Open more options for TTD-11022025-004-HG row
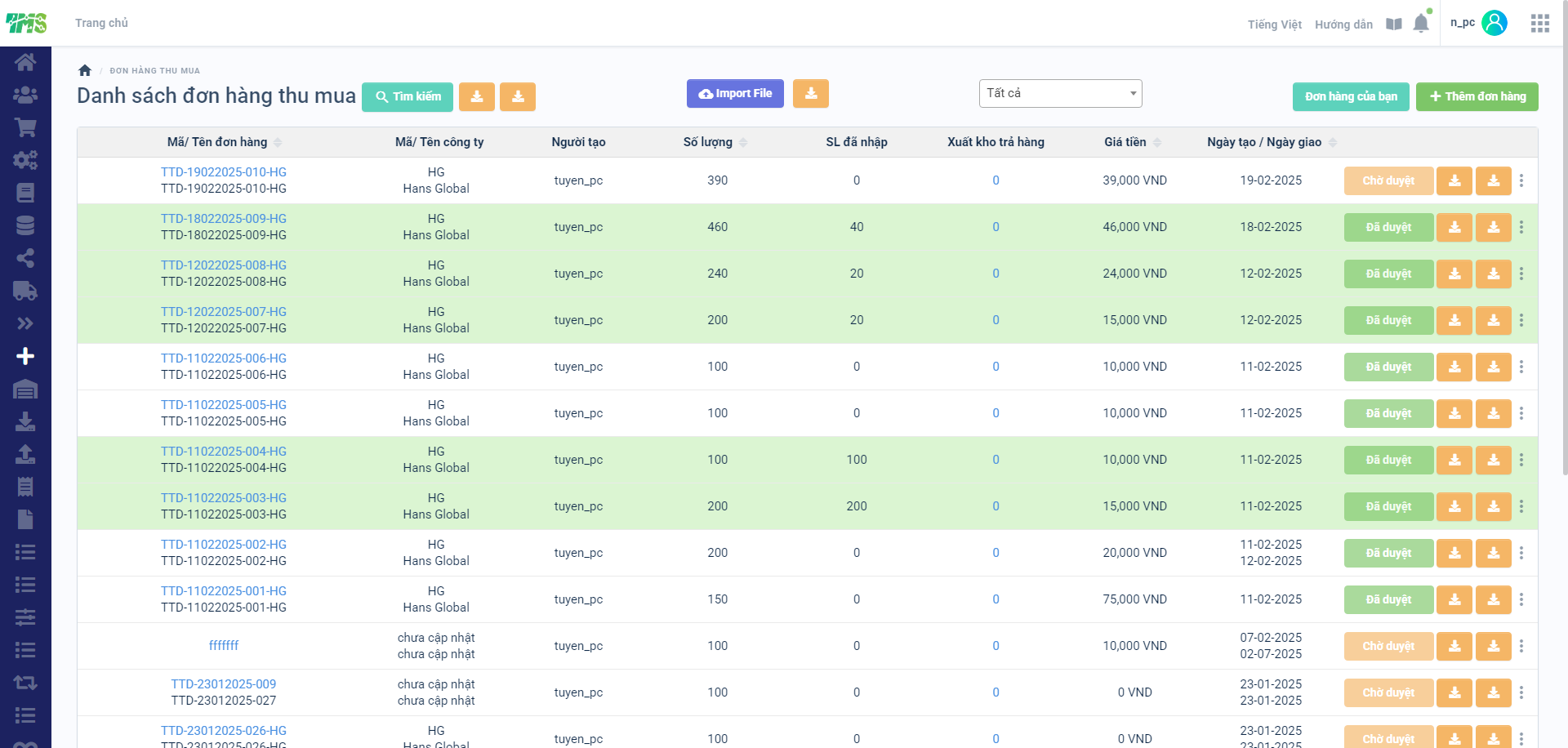The height and width of the screenshot is (748, 1568). point(1521,460)
